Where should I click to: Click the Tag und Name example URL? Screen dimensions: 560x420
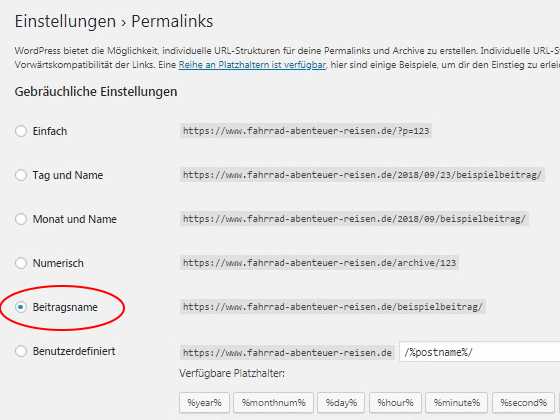(x=362, y=175)
